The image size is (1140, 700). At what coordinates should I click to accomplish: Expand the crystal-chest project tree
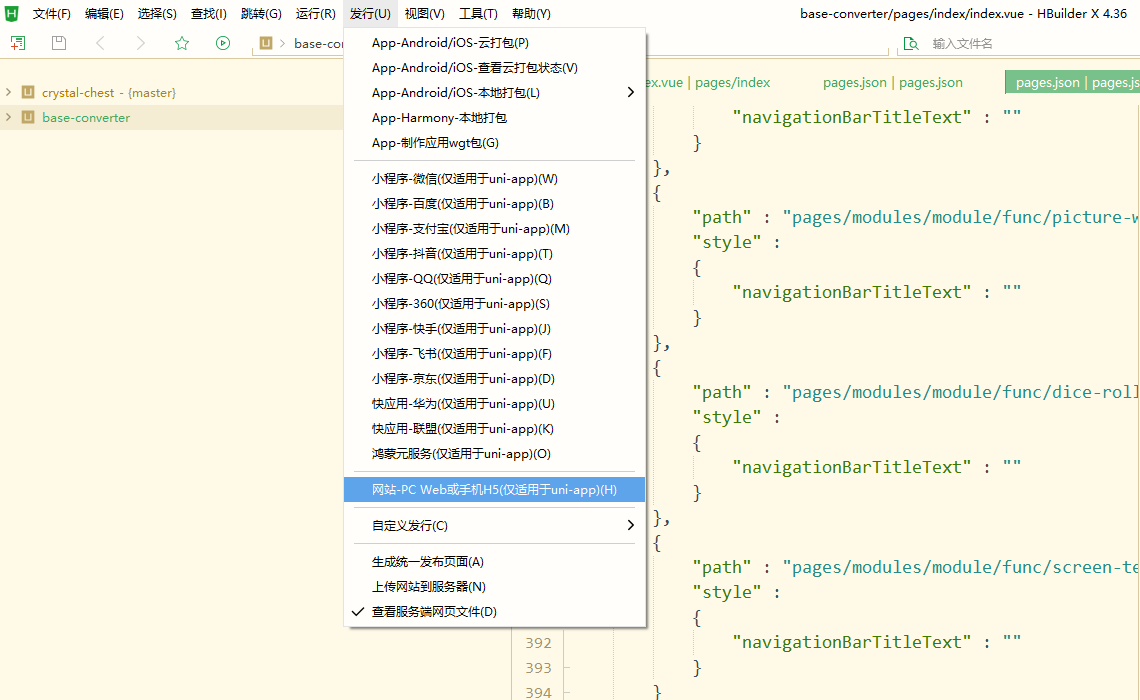pyautogui.click(x=9, y=92)
